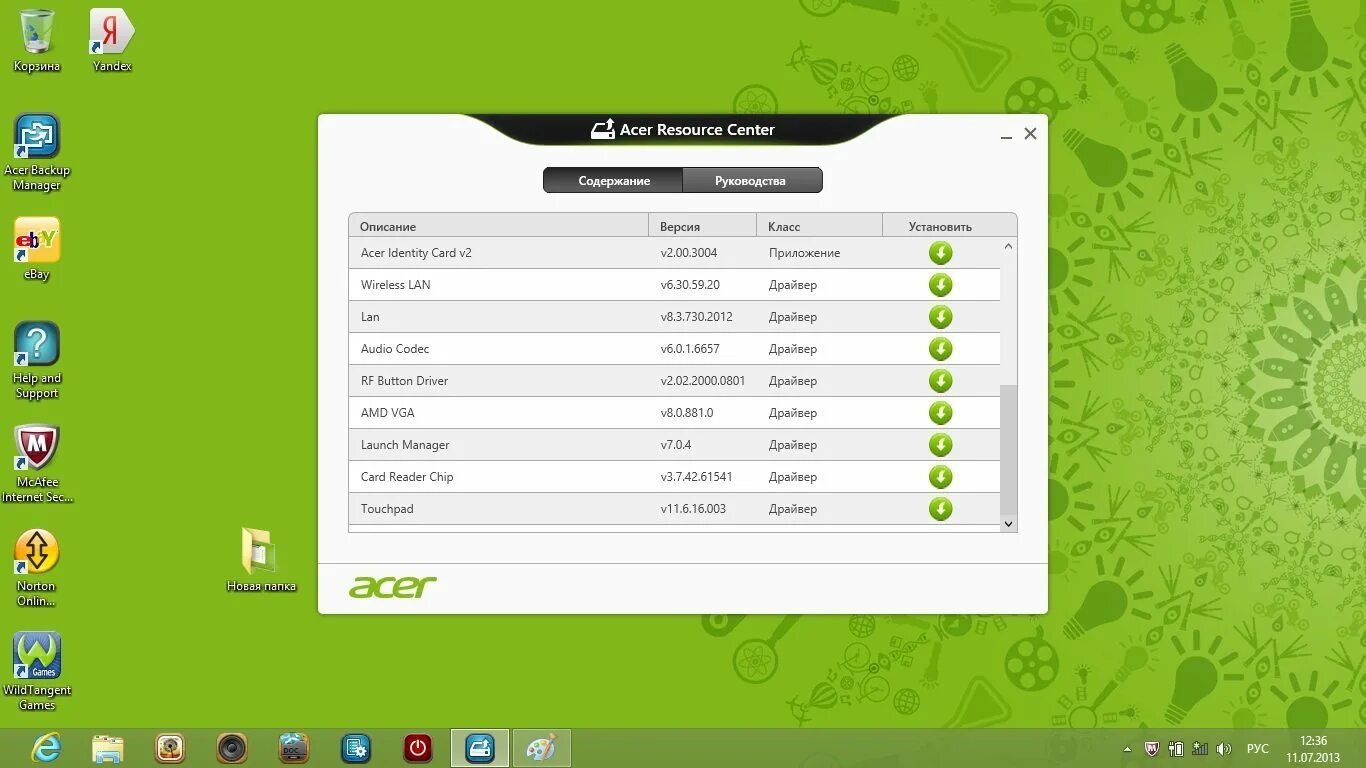The image size is (1366, 768).
Task: Install the Card Reader Chip driver
Action: tap(940, 477)
